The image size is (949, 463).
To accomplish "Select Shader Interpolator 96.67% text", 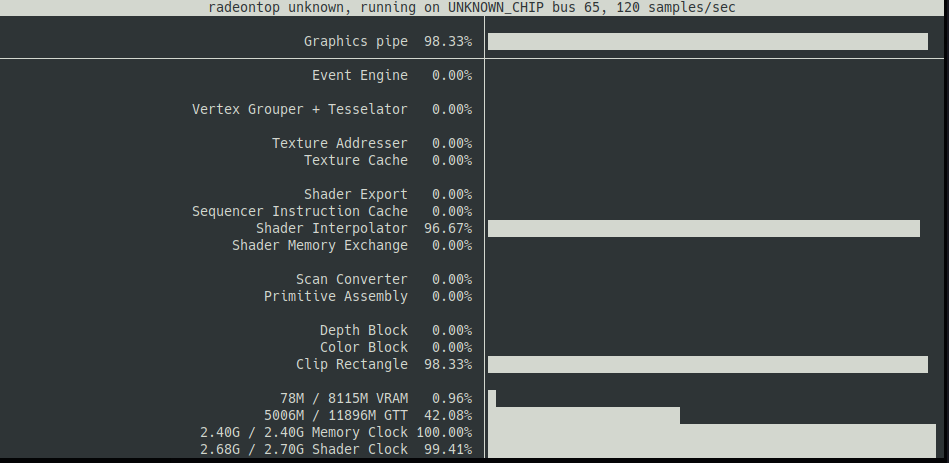I will 364,228.
